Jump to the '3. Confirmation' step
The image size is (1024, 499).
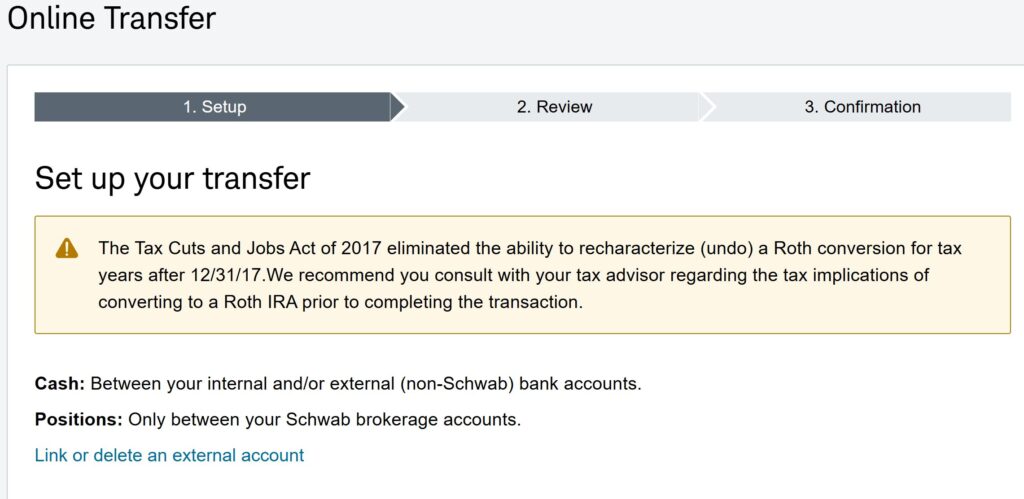click(x=862, y=107)
